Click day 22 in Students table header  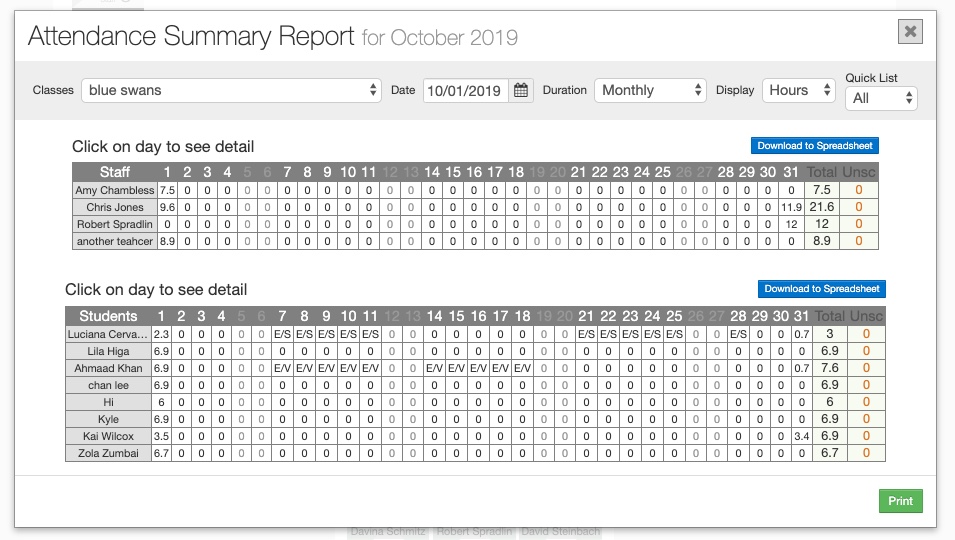click(608, 316)
